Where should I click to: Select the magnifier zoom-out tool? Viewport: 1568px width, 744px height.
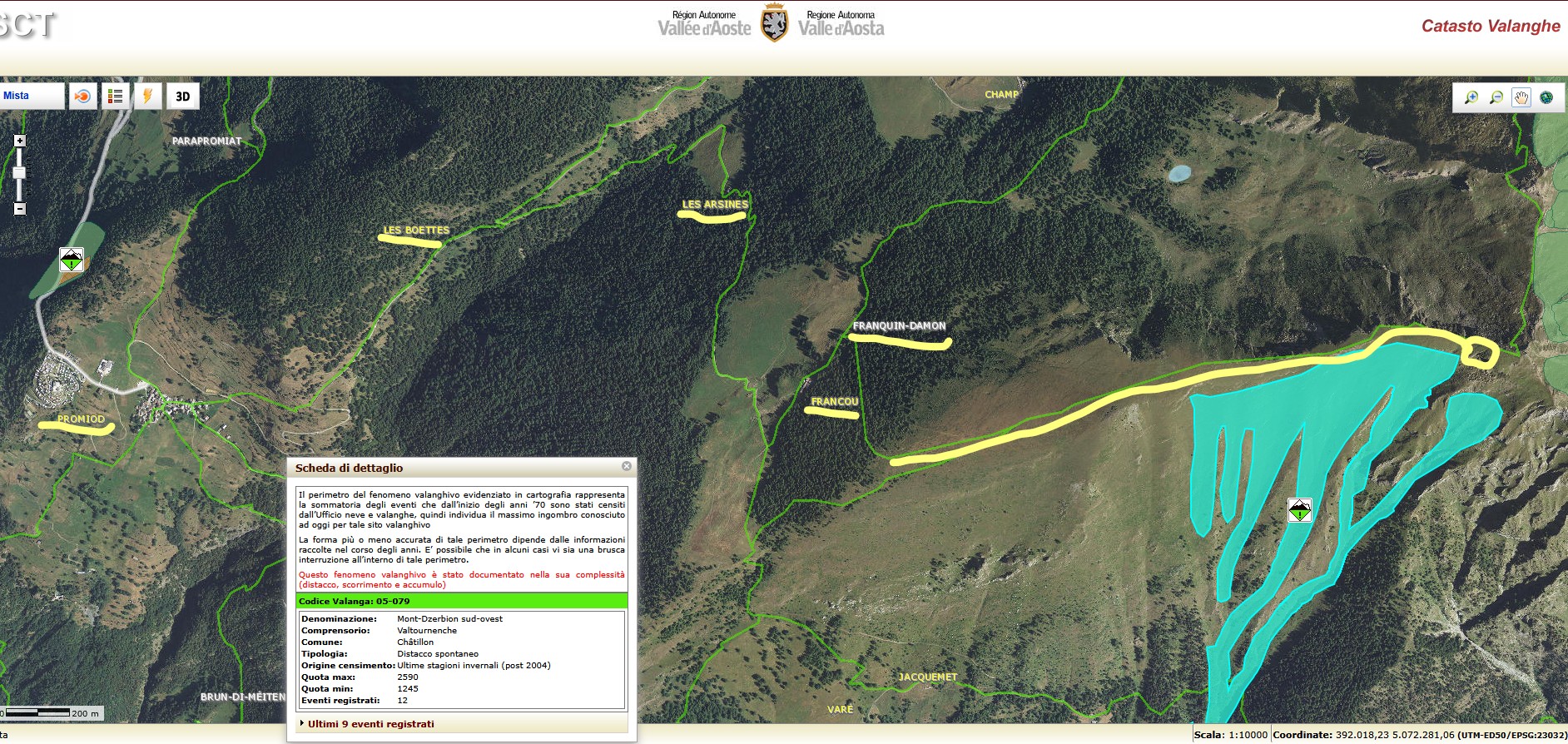[1496, 97]
